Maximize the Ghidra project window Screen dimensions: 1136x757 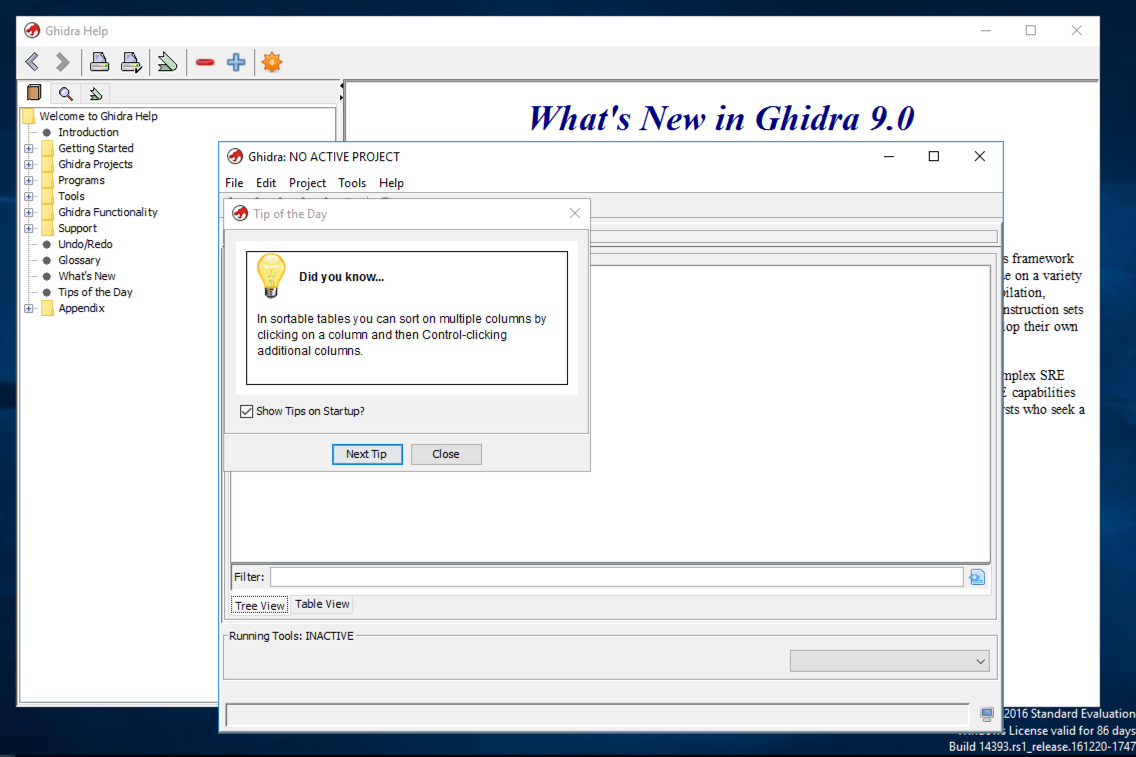point(934,156)
